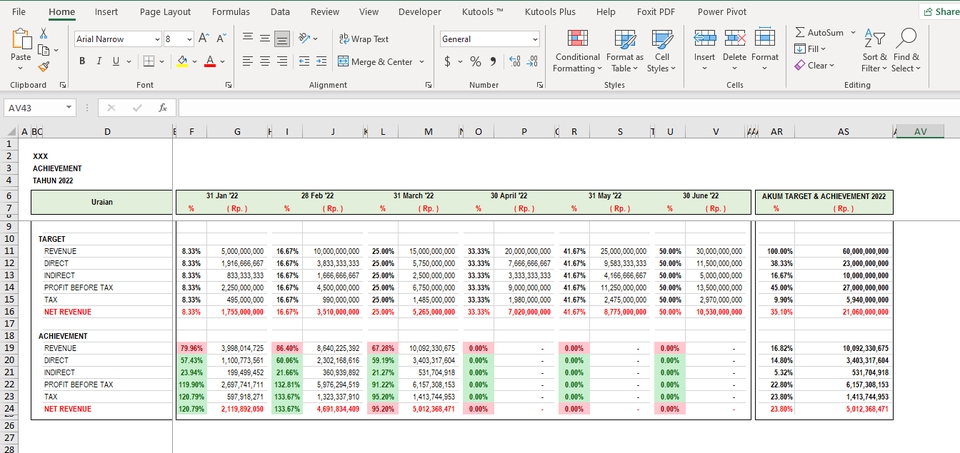Click the Share button
Image resolution: width=960 pixels, height=453 pixels.
tap(941, 12)
